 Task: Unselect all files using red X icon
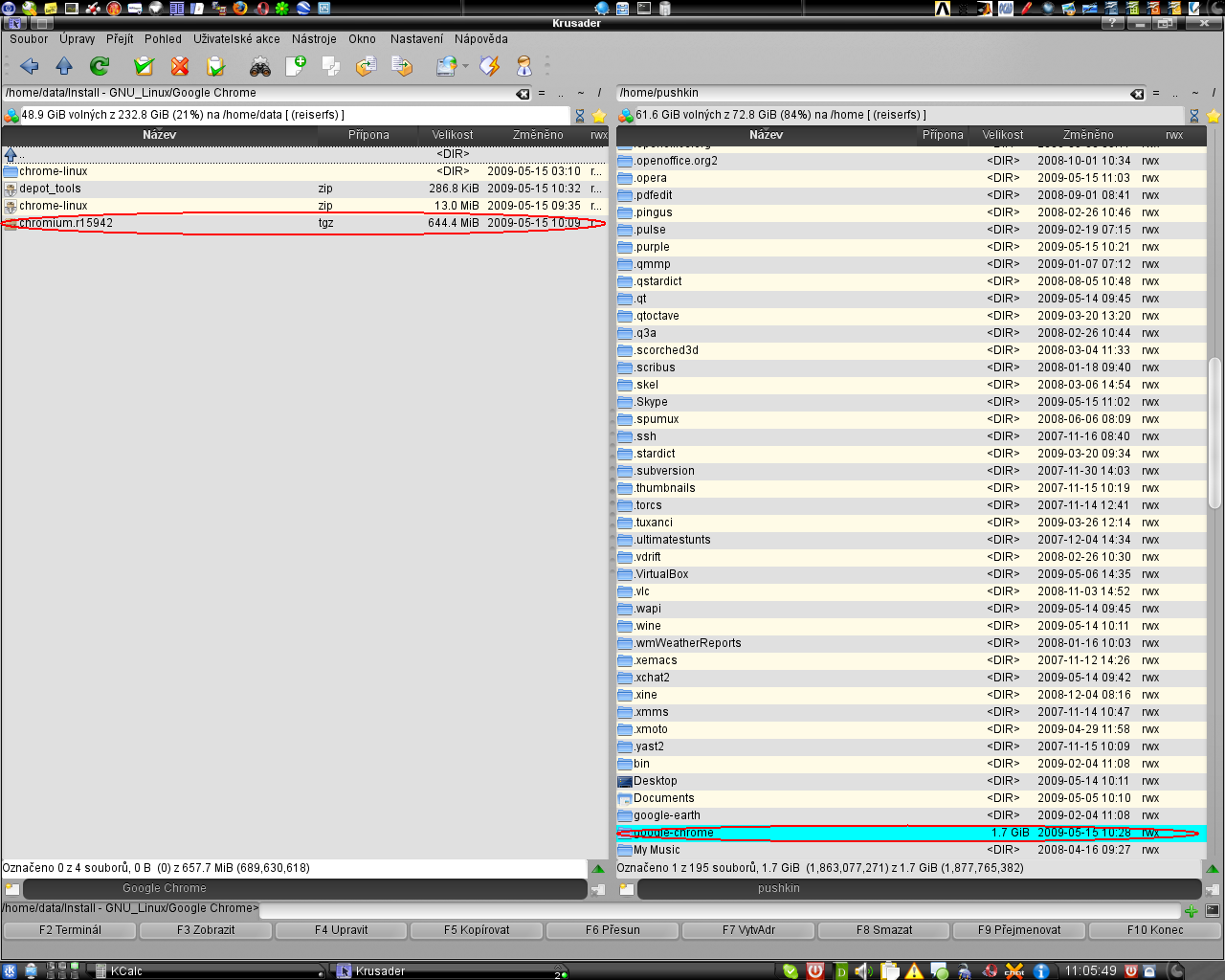(x=179, y=66)
